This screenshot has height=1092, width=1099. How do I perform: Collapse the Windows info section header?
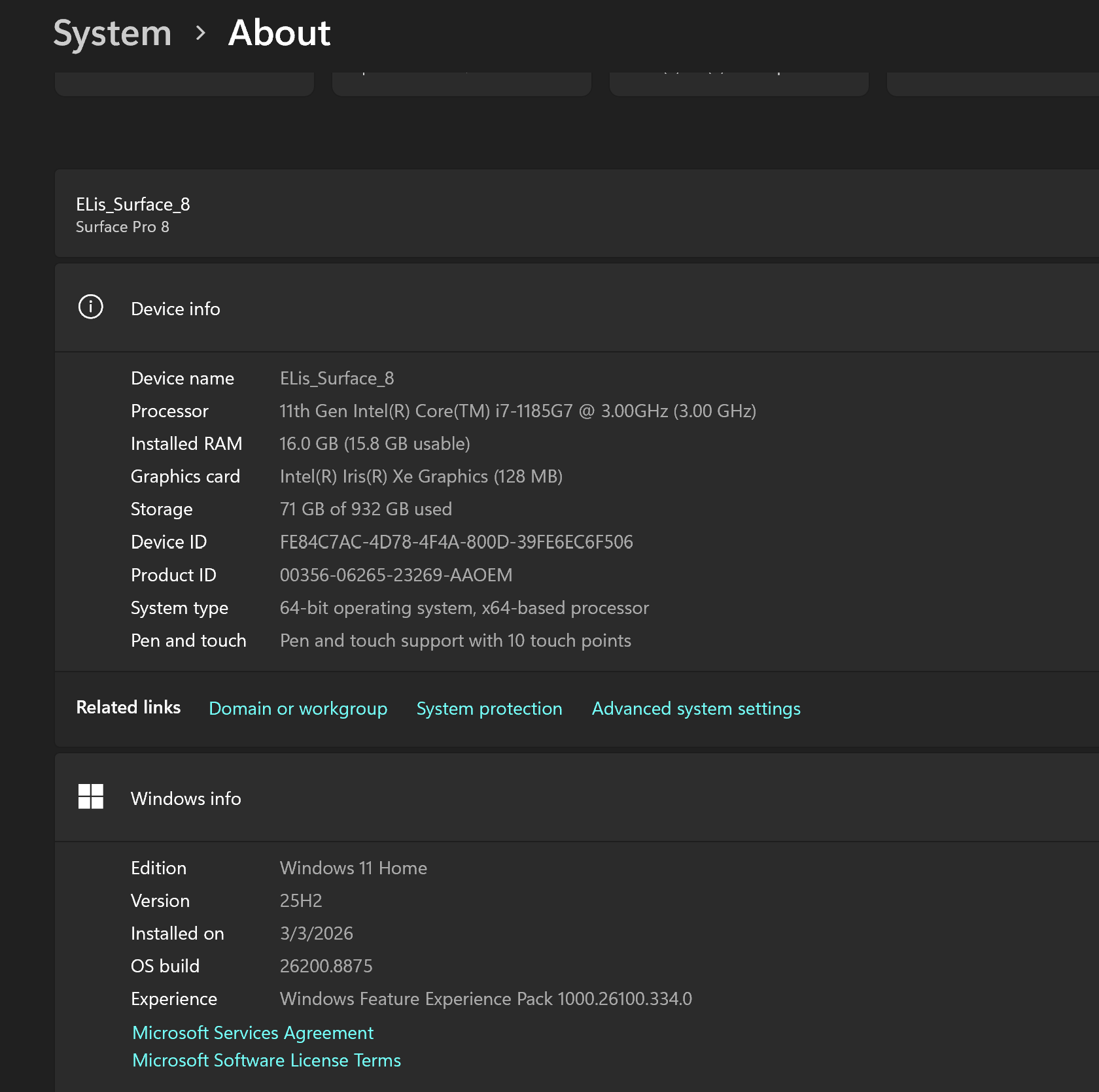click(577, 798)
